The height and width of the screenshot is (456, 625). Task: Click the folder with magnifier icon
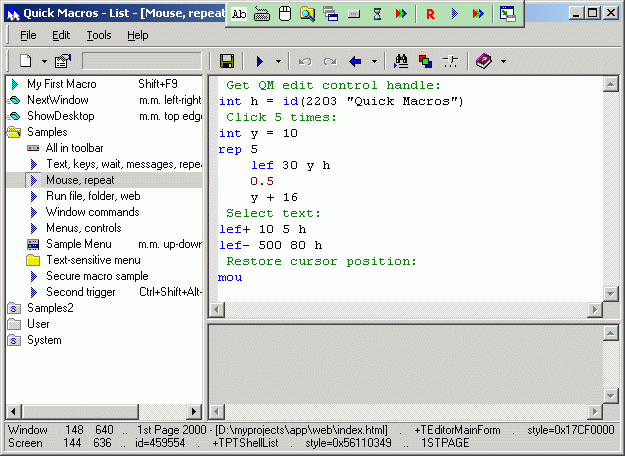coord(307,14)
